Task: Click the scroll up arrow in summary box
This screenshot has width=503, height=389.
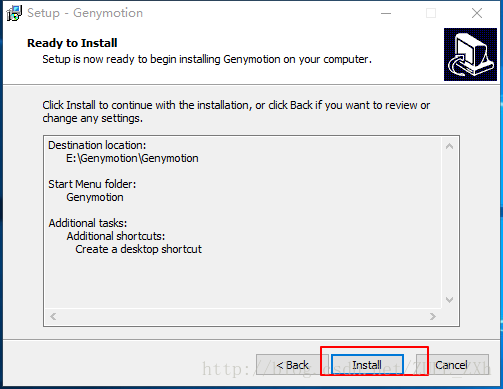Action: pos(449,146)
